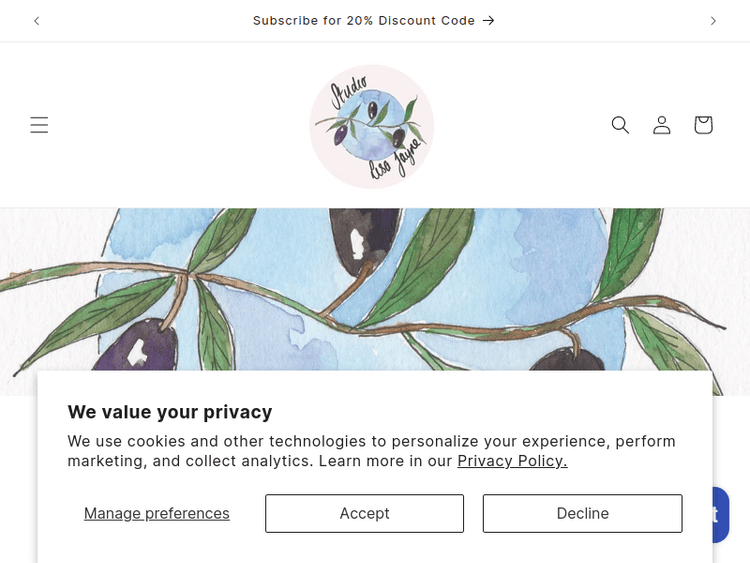The height and width of the screenshot is (563, 750).
Task: Show the next announcement with right chevron
Action: pos(713,21)
